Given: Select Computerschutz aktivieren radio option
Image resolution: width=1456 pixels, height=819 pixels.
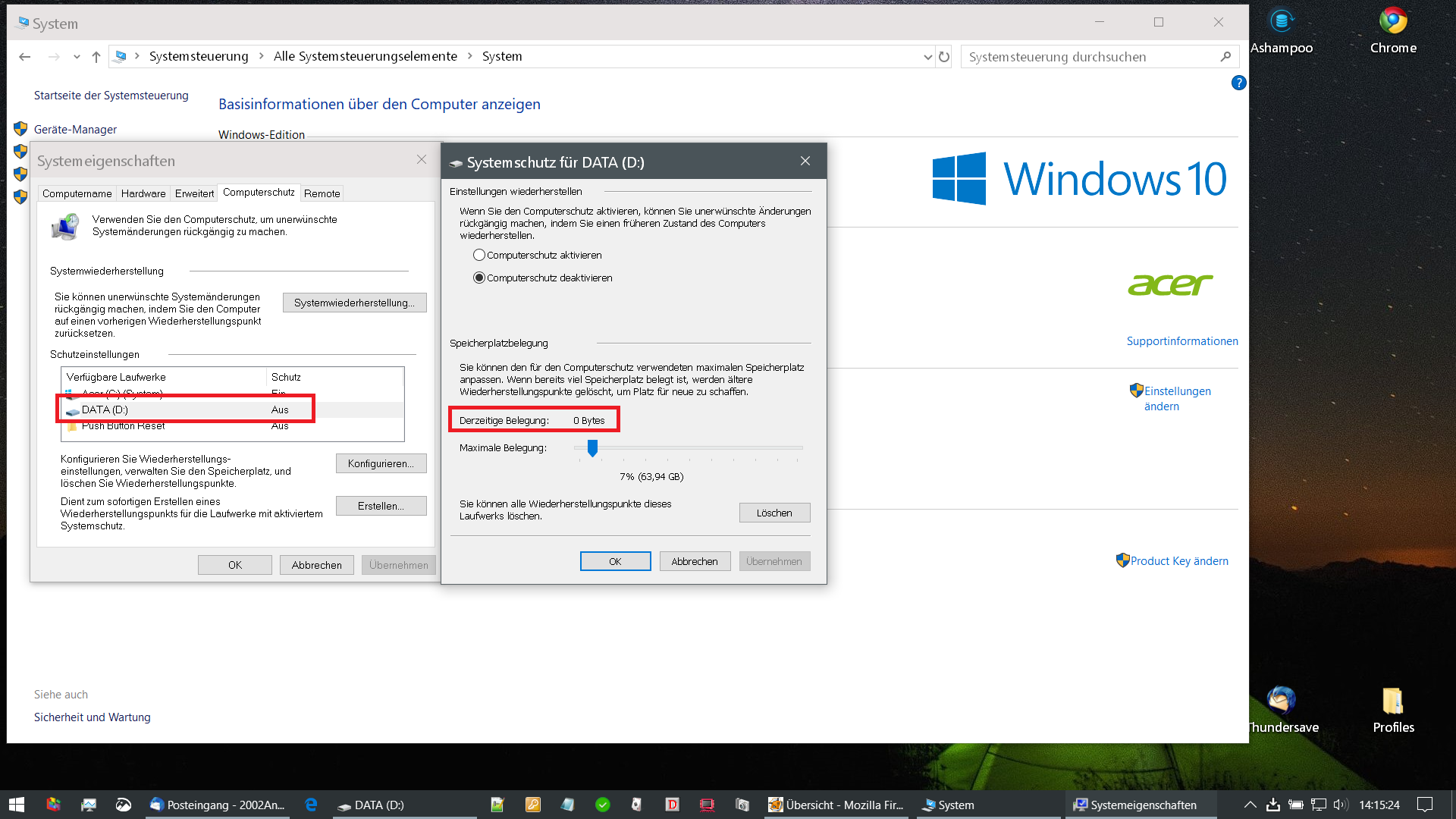Looking at the screenshot, I should click(x=479, y=256).
